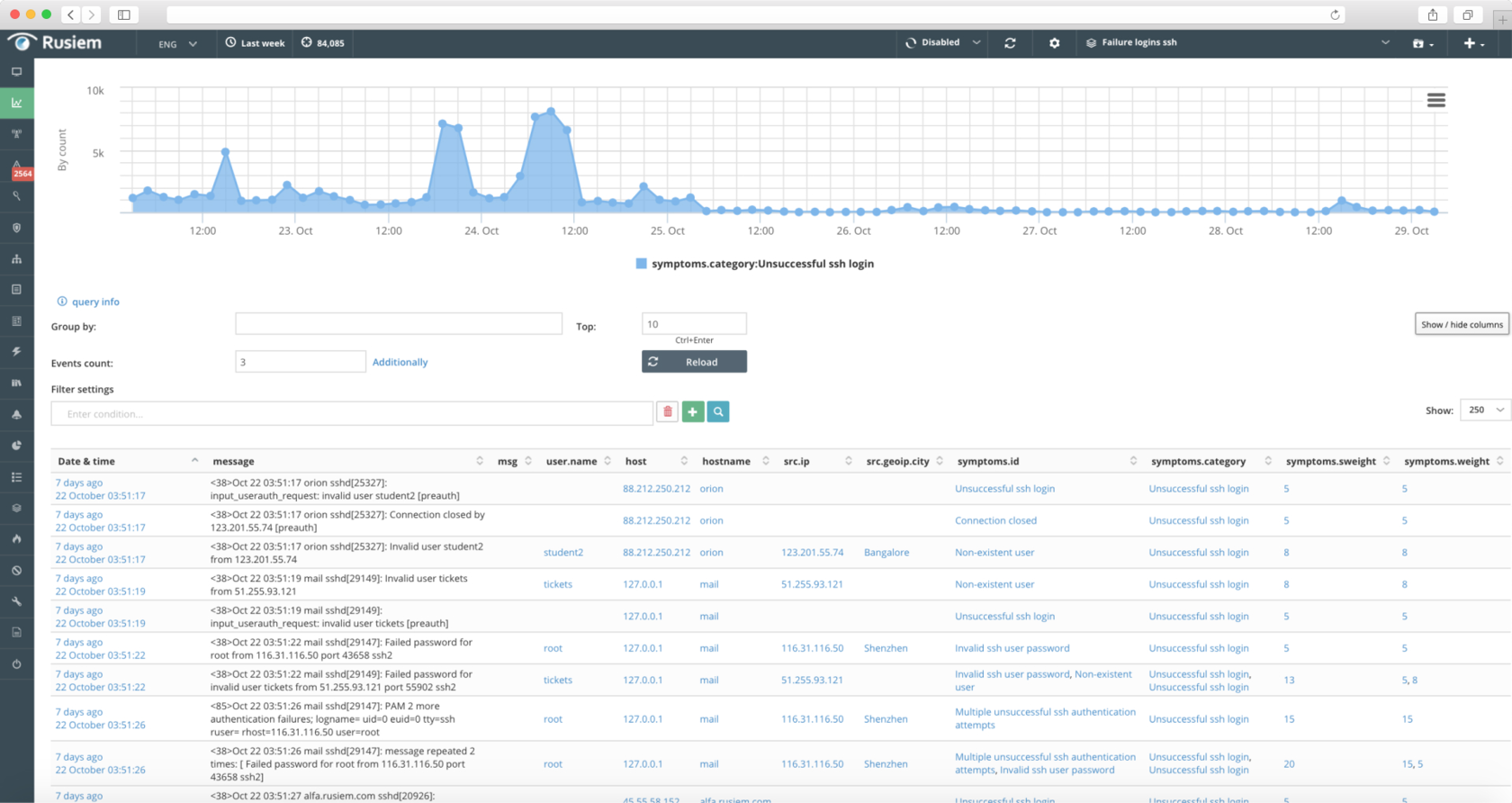This screenshot has width=1512, height=803.
Task: Add filter condition with green plus icon
Action: (693, 411)
